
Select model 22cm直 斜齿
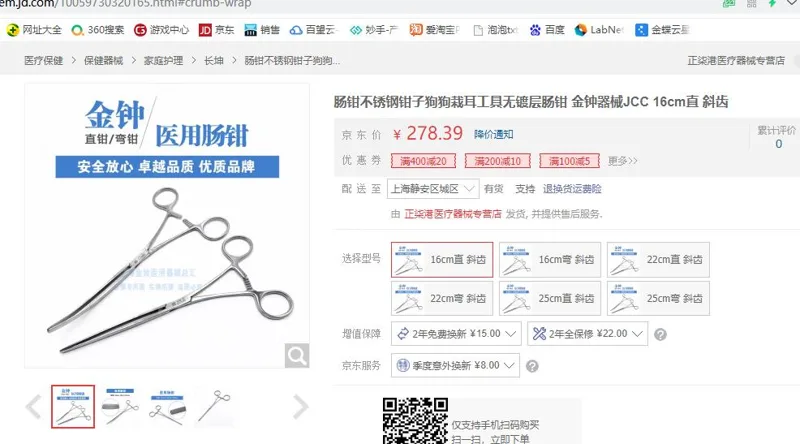coord(658,260)
